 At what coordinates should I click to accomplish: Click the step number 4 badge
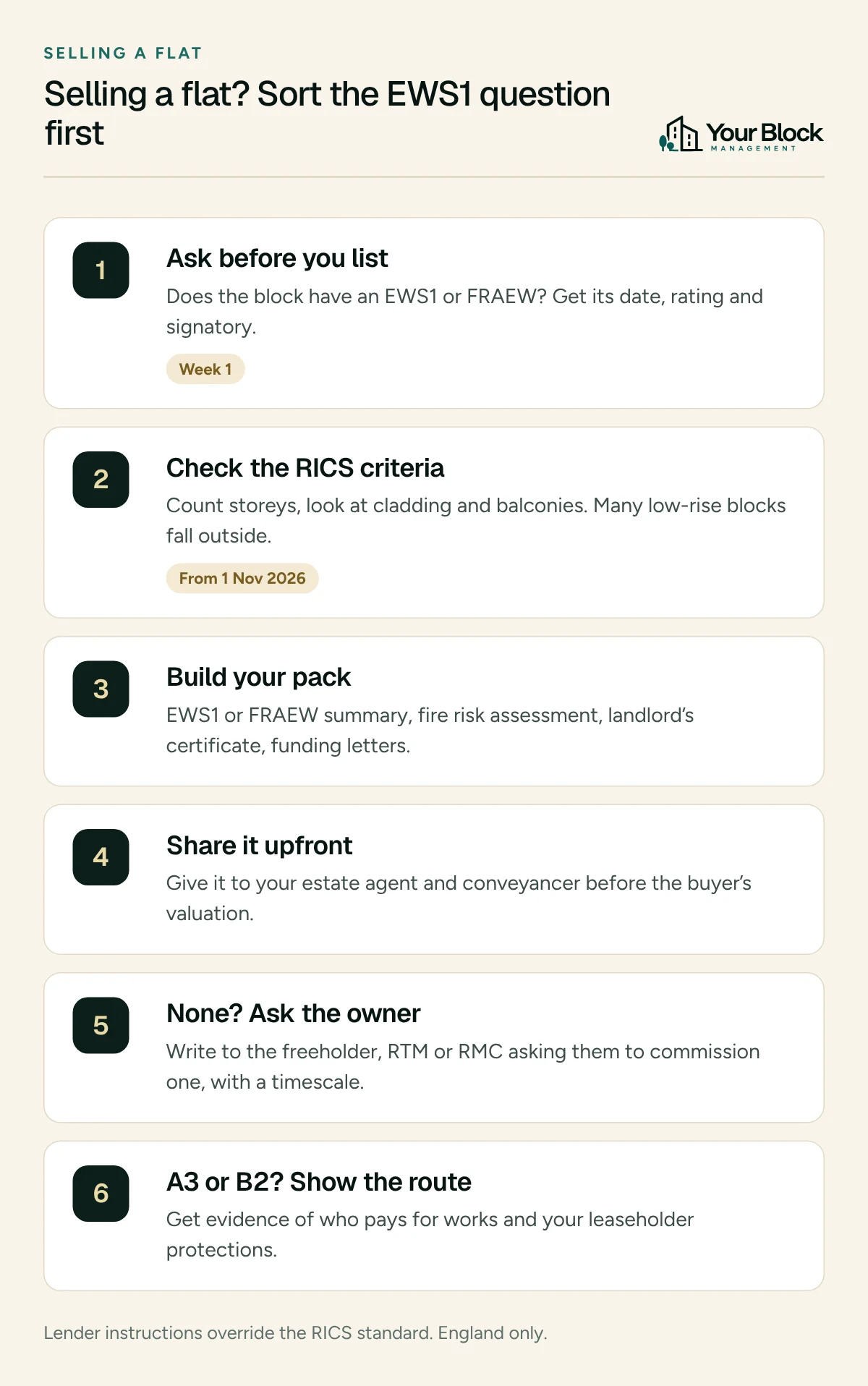101,857
